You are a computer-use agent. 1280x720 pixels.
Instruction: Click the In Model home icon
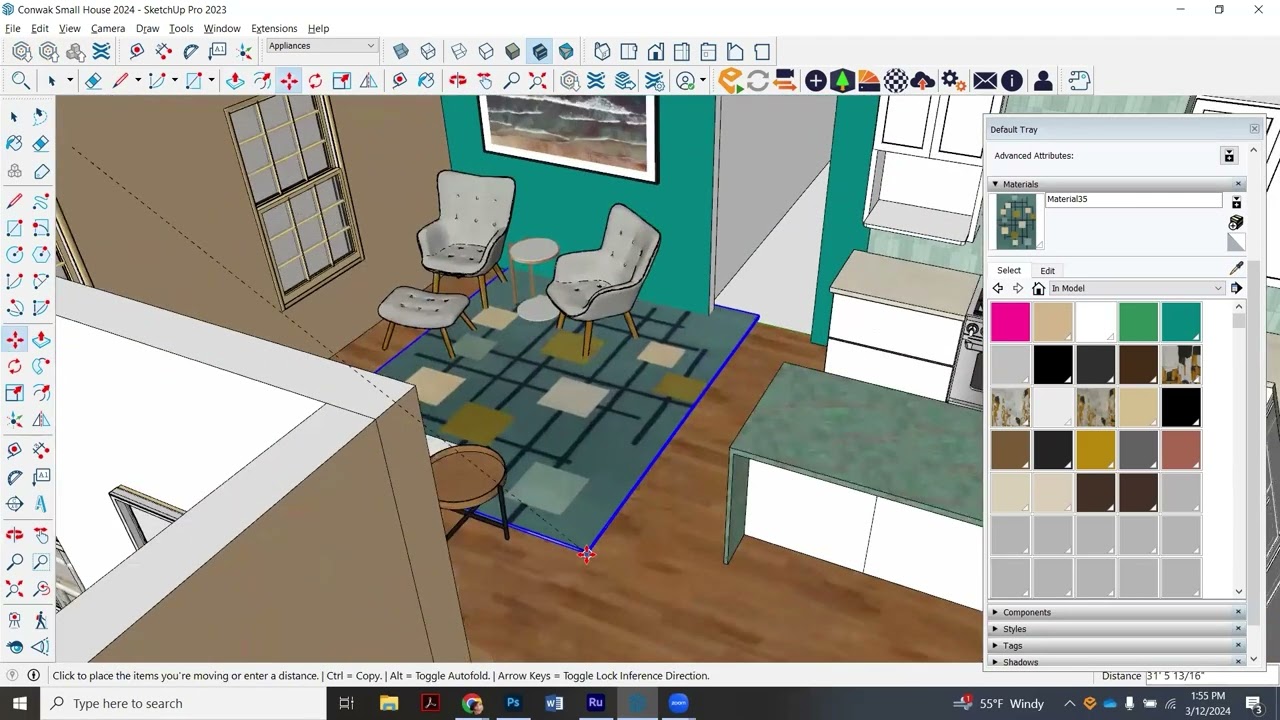[1038, 288]
